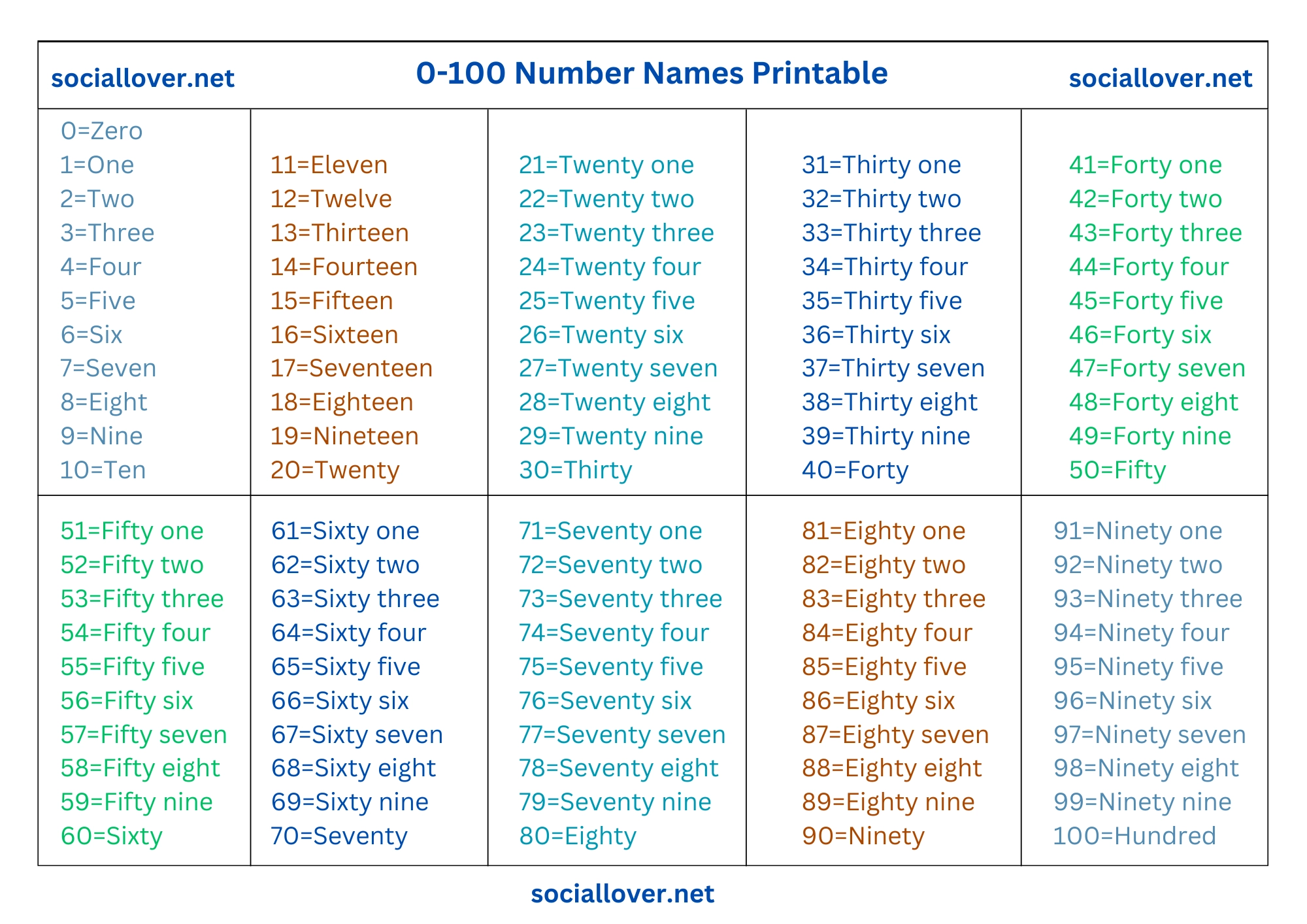
Task: Select the "30=Thirty" entry
Action: (x=575, y=470)
